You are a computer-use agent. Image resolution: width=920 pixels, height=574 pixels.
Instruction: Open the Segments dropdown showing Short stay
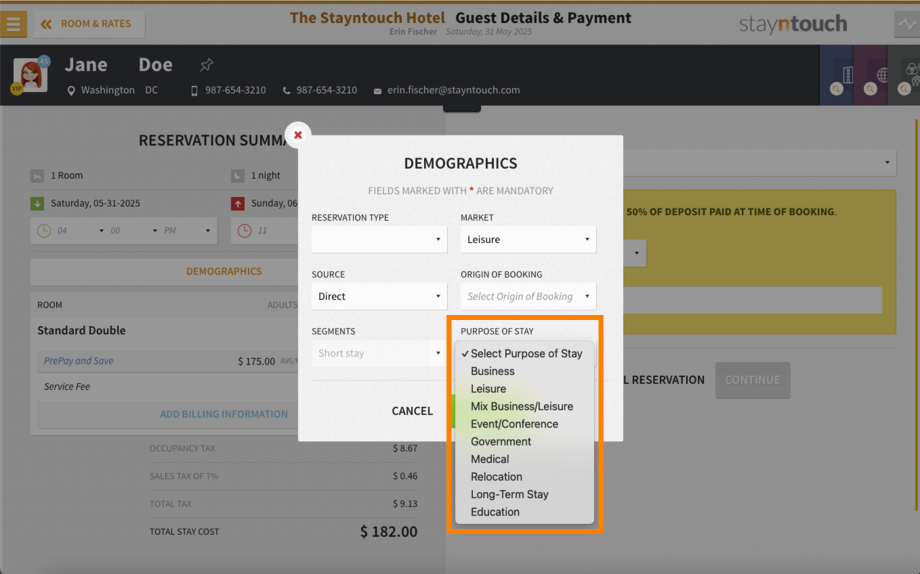click(x=379, y=353)
